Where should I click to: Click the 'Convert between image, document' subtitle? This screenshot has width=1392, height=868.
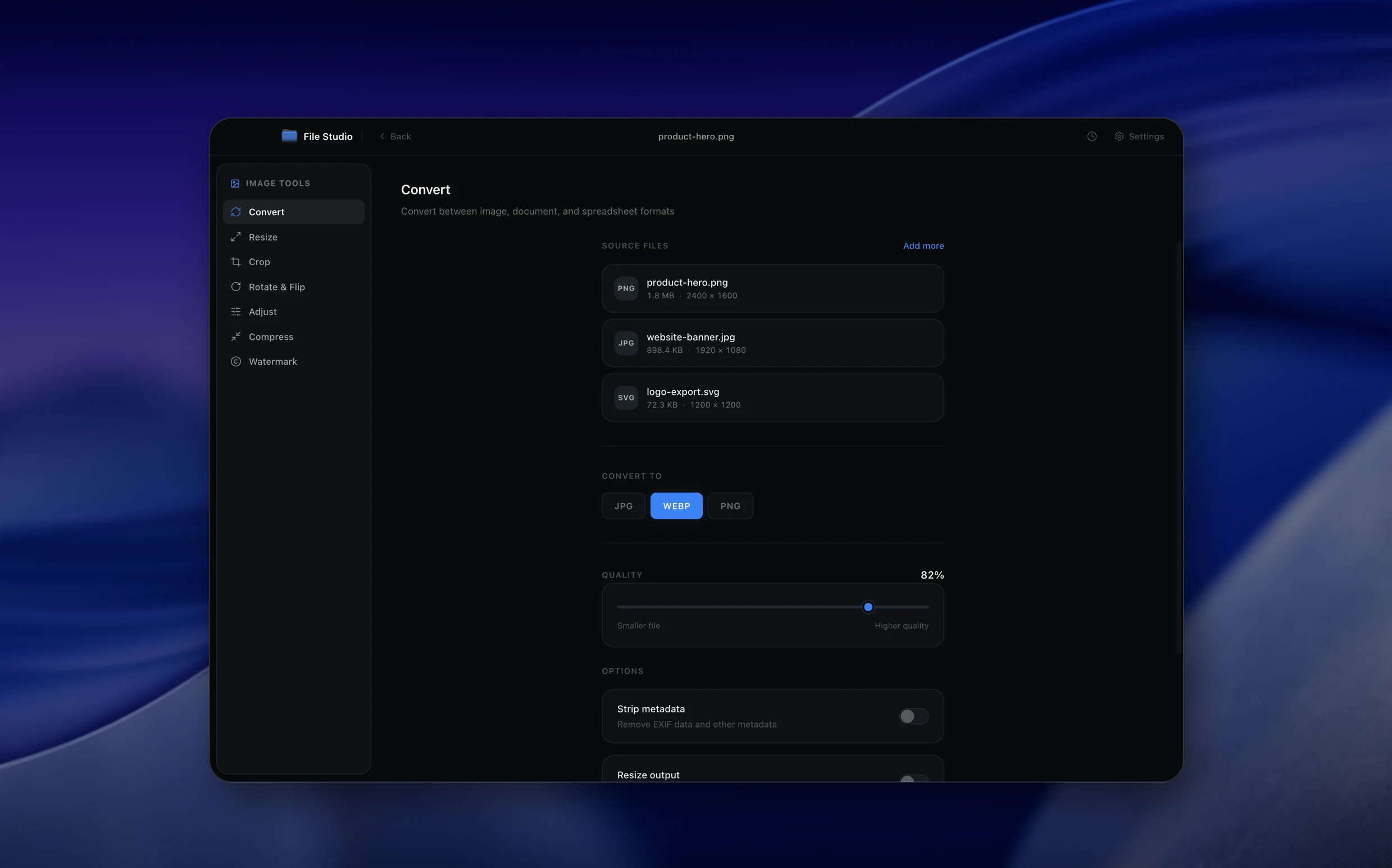[537, 211]
